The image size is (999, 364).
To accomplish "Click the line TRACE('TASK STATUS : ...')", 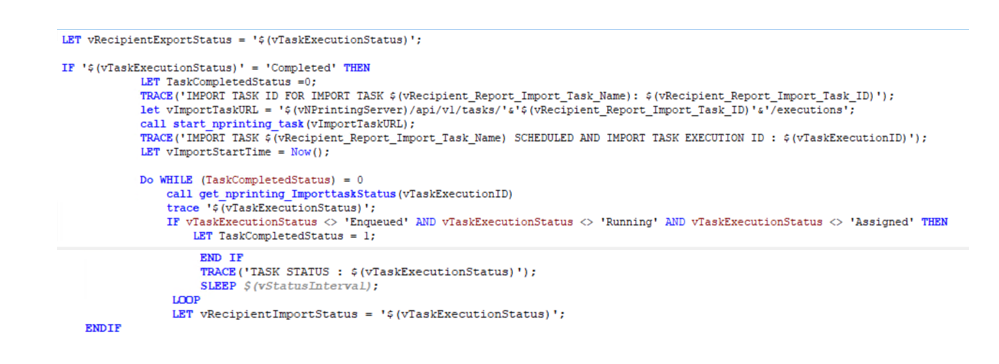I will point(368,272).
